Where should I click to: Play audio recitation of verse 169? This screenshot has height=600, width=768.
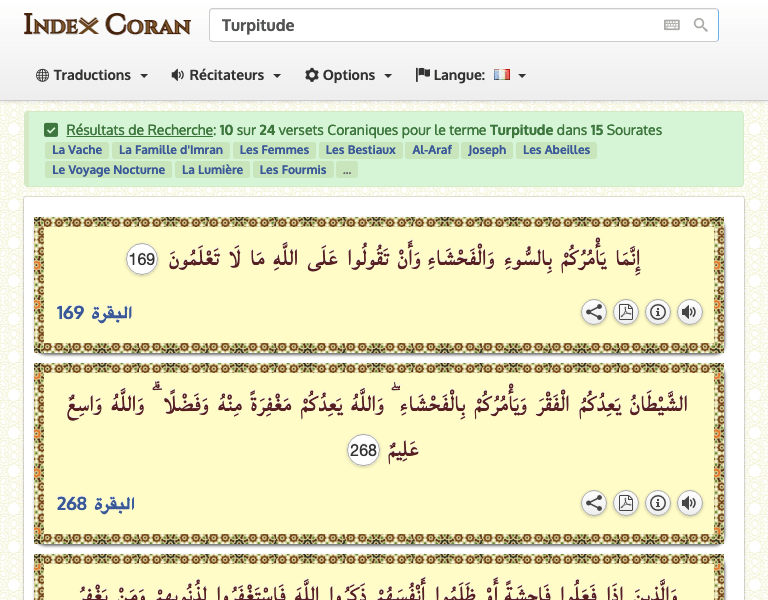point(689,312)
